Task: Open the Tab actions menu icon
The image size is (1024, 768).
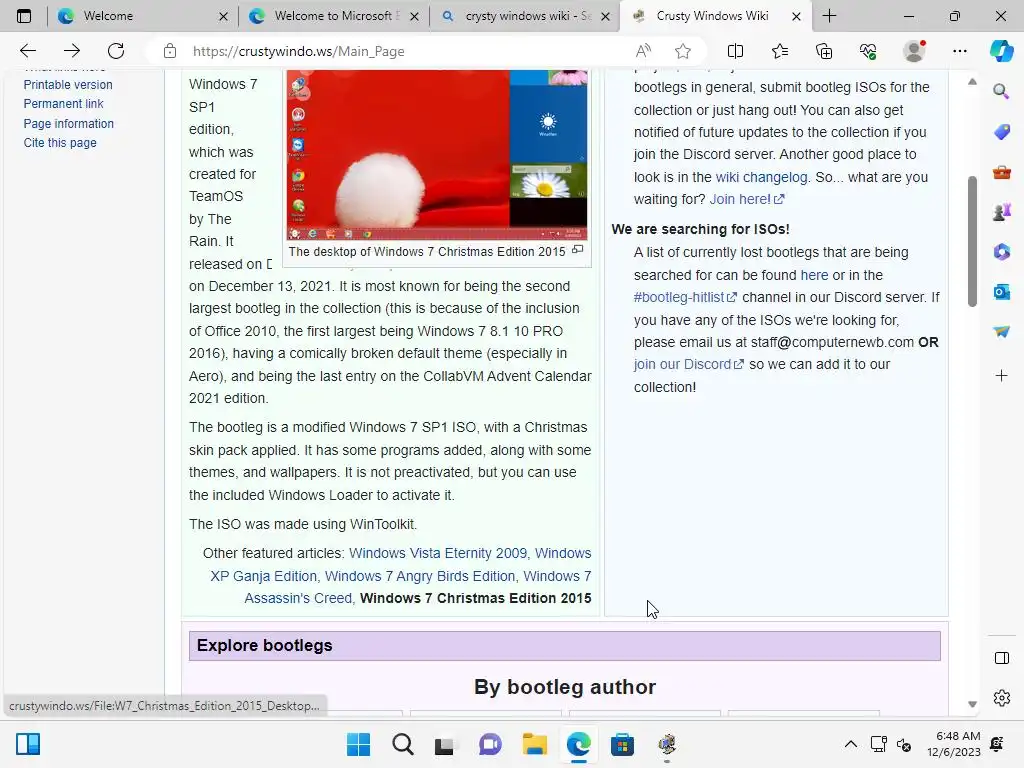Action: pyautogui.click(x=24, y=16)
